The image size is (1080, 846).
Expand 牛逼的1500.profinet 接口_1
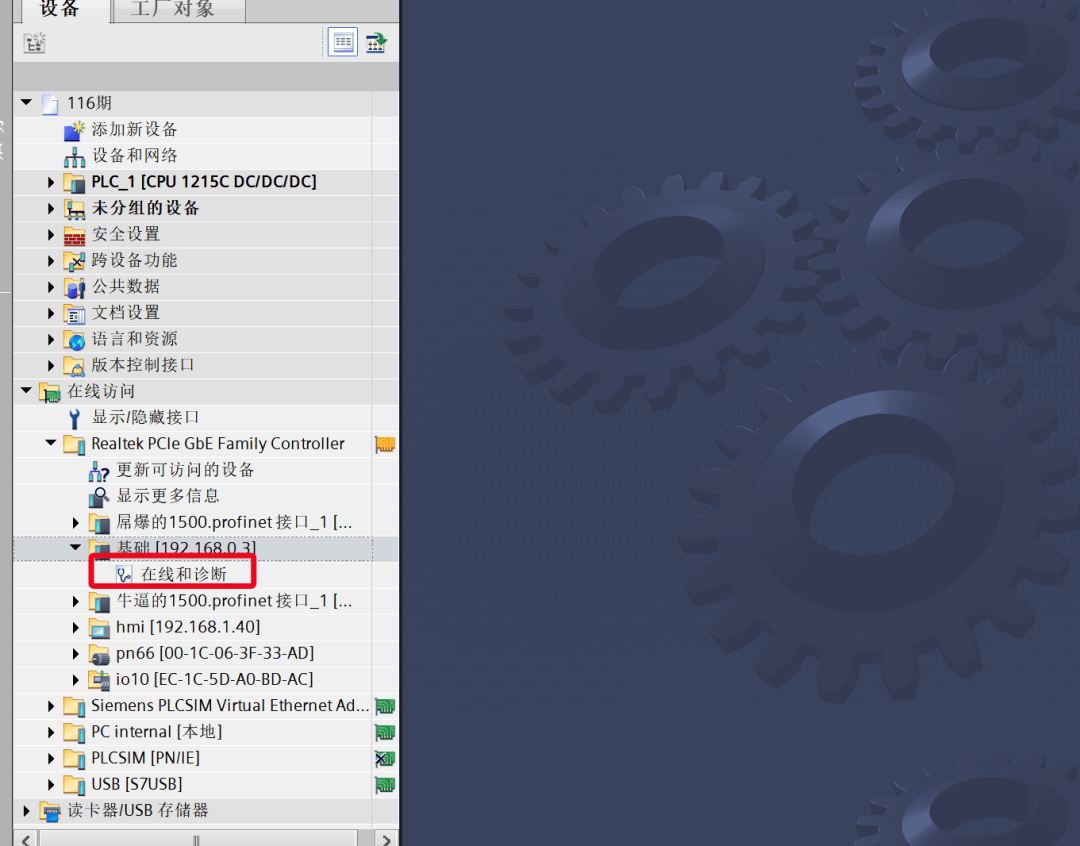point(76,601)
